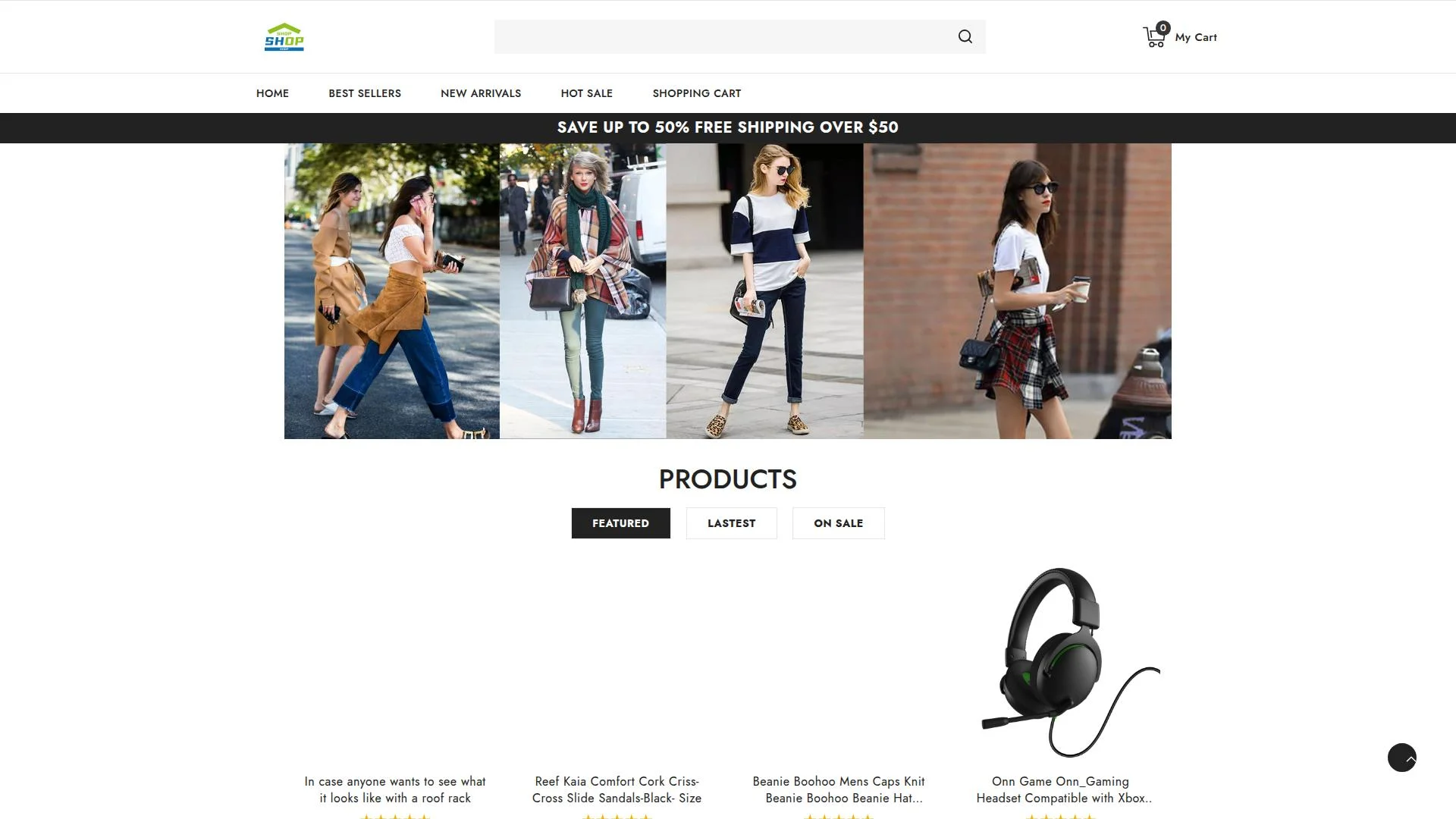Click the PRODUCTS section heading
The image size is (1456, 819).
pyautogui.click(x=728, y=479)
